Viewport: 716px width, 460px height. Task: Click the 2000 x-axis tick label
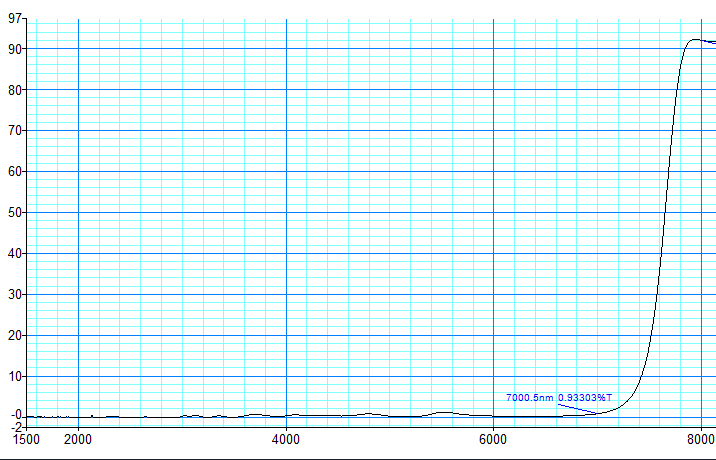point(78,437)
